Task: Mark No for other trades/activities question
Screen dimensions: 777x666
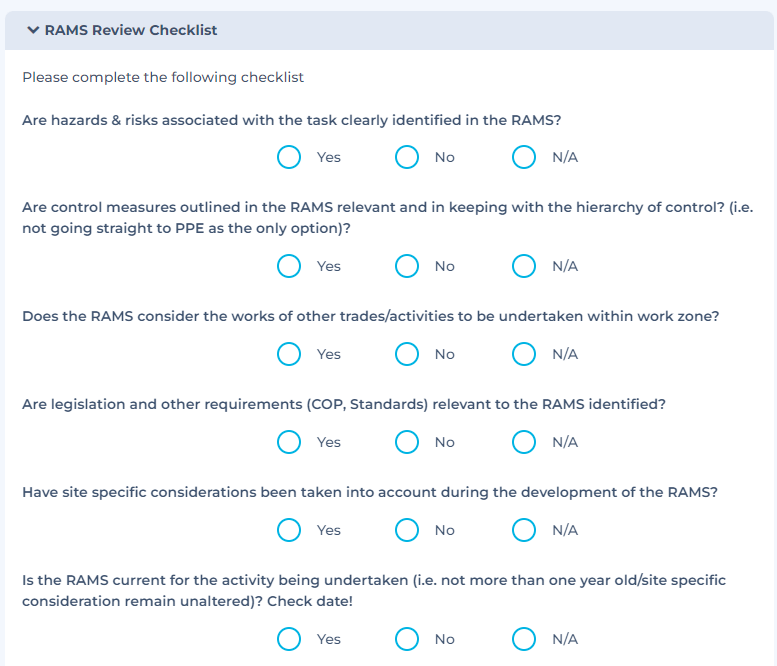Action: click(x=407, y=354)
